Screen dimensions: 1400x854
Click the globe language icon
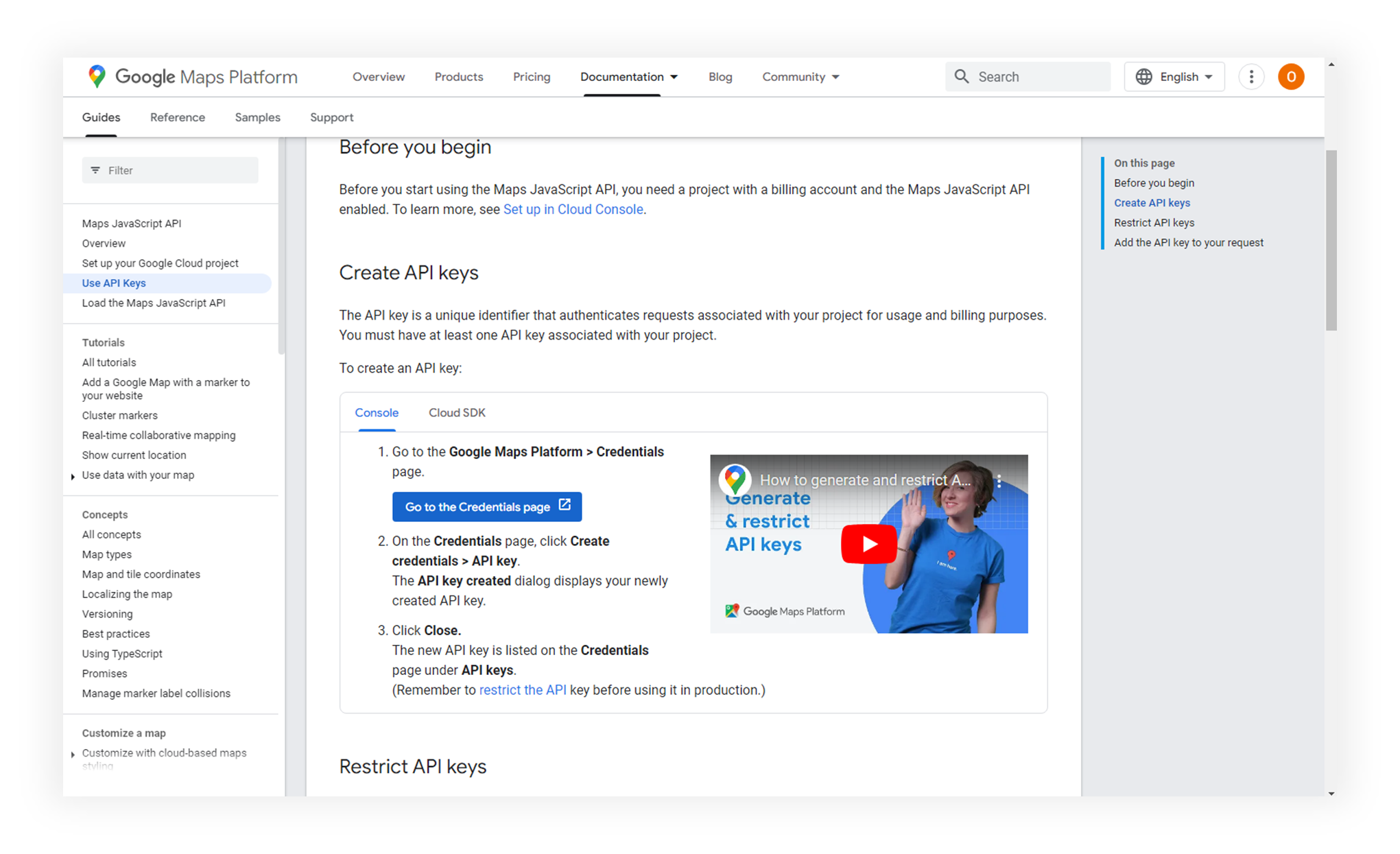(x=1143, y=77)
